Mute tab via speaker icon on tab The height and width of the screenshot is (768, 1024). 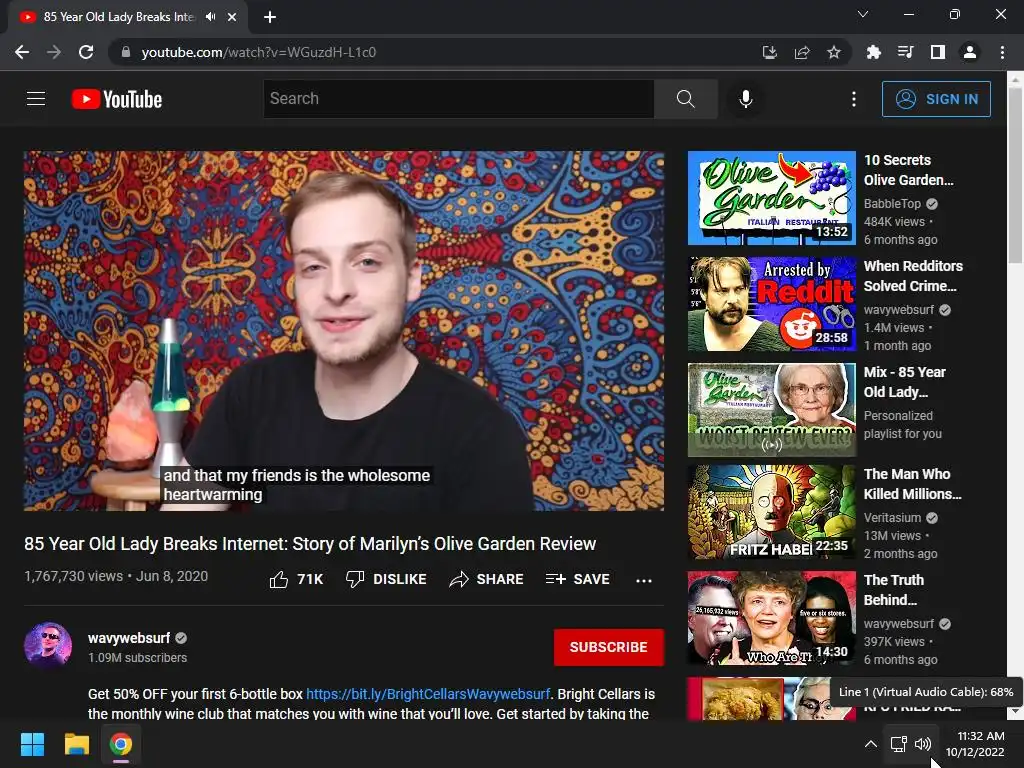click(x=210, y=17)
